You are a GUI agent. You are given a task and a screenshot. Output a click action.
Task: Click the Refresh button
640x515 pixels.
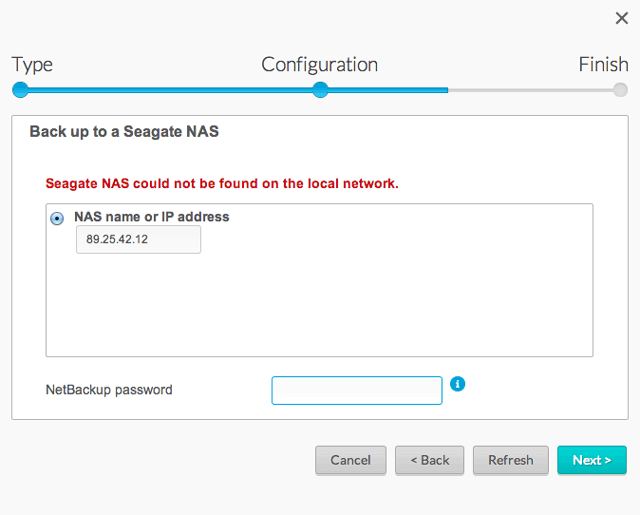(x=510, y=460)
